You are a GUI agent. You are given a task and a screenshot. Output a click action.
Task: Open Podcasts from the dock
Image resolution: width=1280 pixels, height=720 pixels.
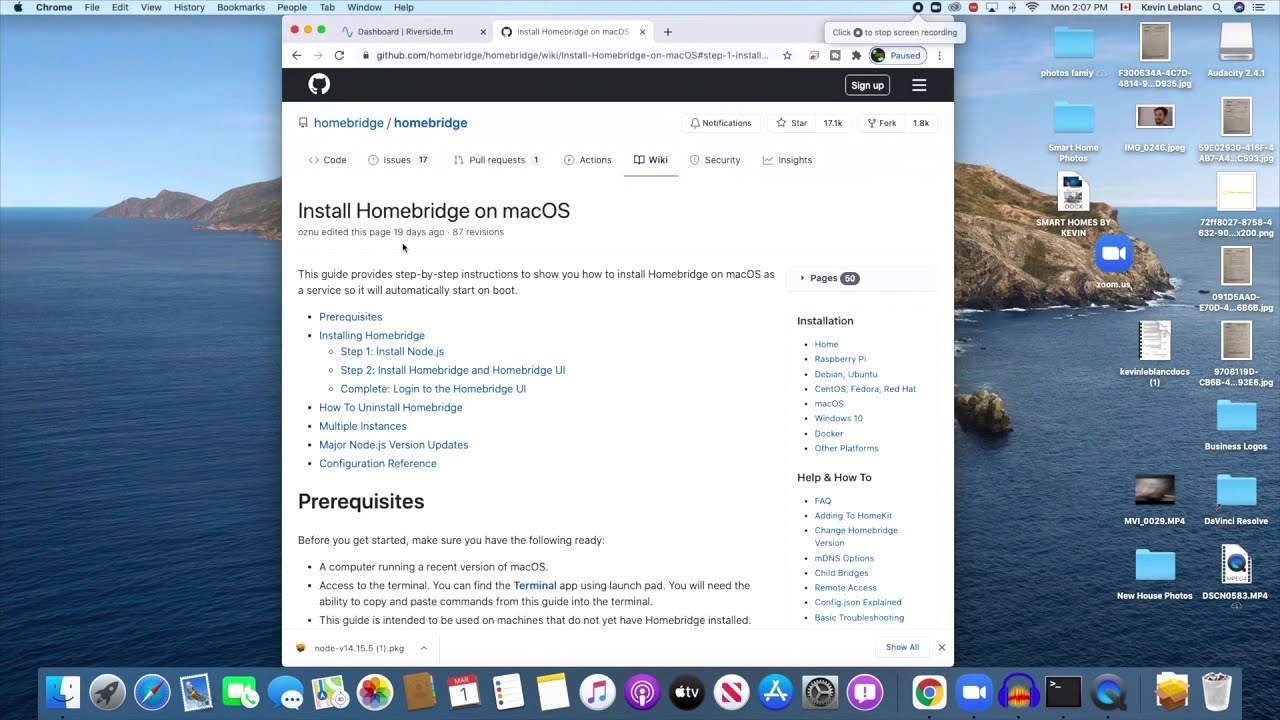[642, 692]
